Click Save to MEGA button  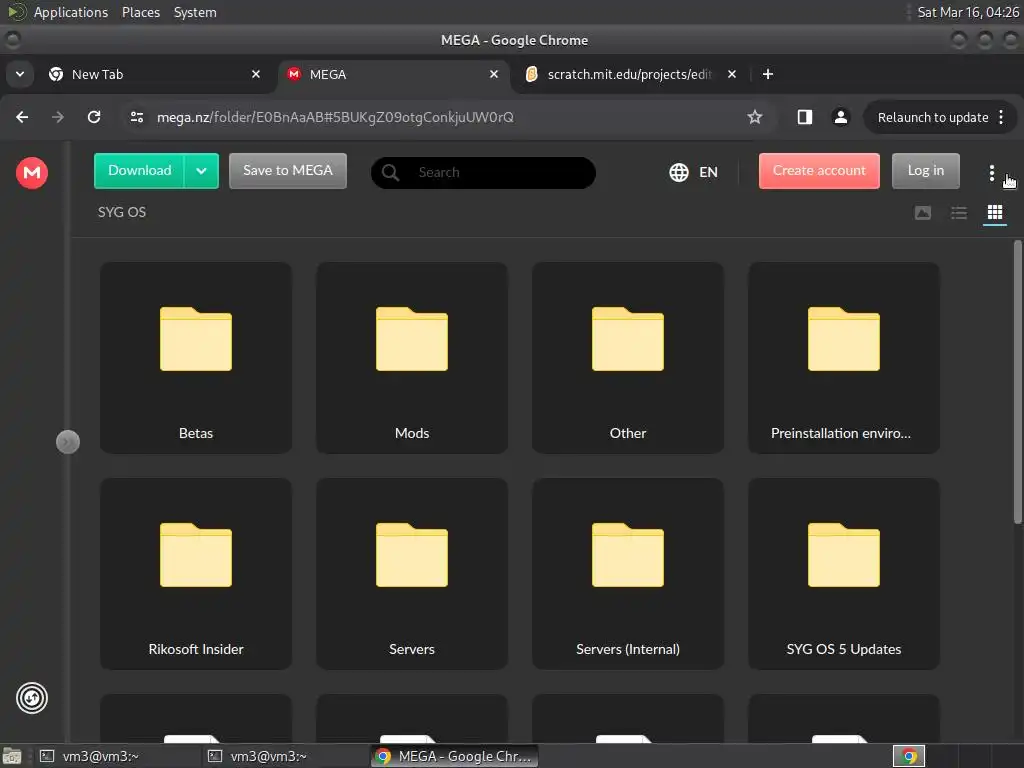click(x=287, y=171)
